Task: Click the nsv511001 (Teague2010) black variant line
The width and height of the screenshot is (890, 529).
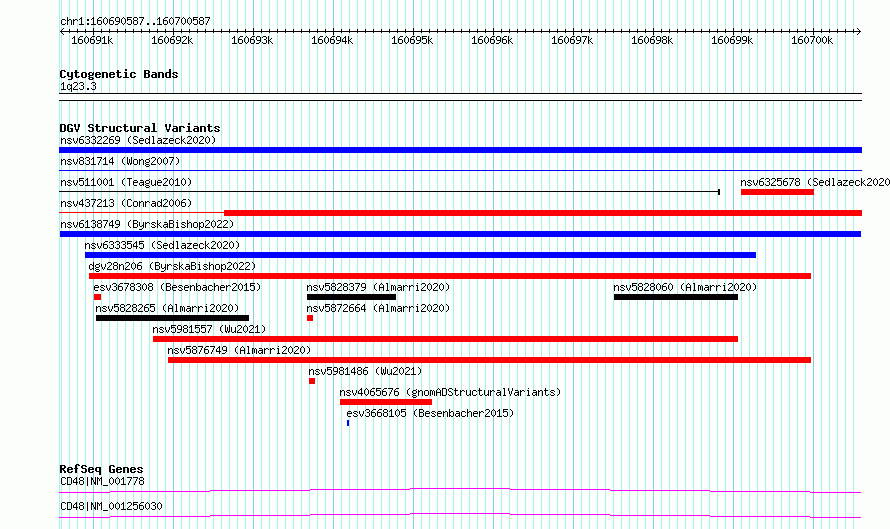Action: [390, 192]
